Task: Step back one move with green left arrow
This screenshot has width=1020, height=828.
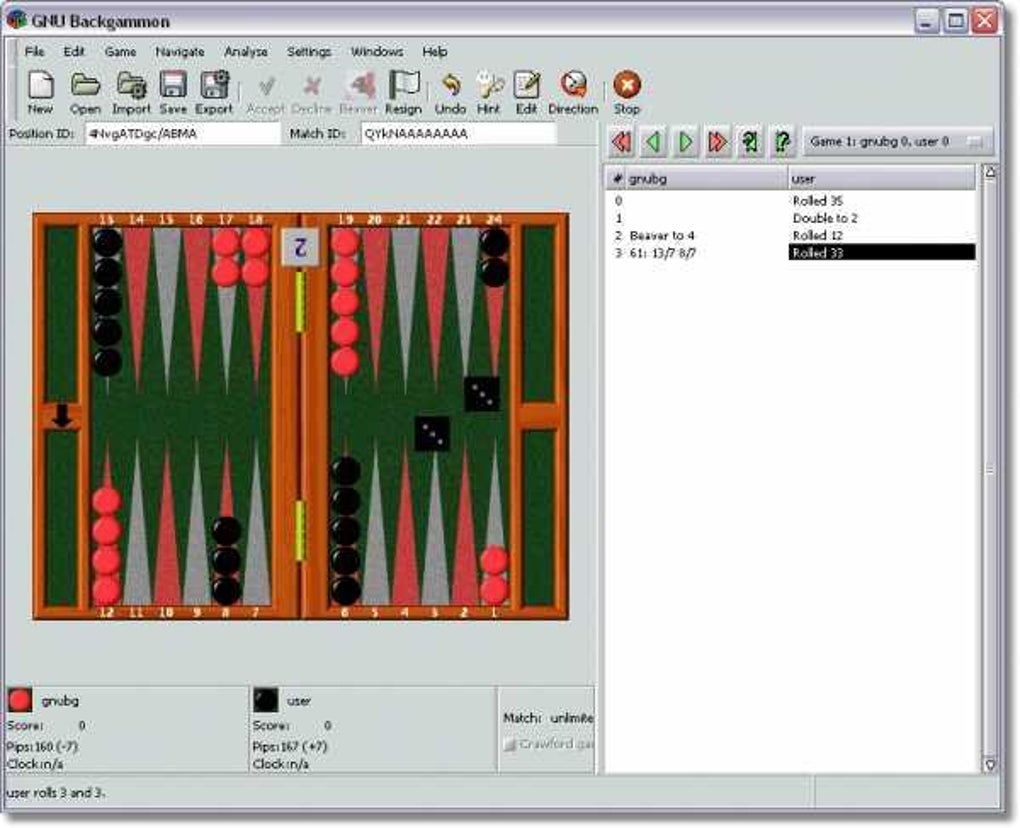Action: click(x=654, y=142)
